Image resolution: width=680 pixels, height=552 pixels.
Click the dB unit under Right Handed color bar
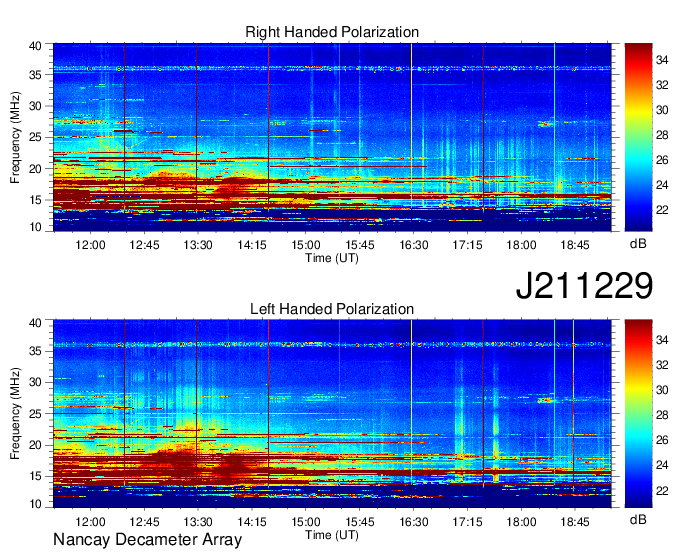(x=638, y=244)
